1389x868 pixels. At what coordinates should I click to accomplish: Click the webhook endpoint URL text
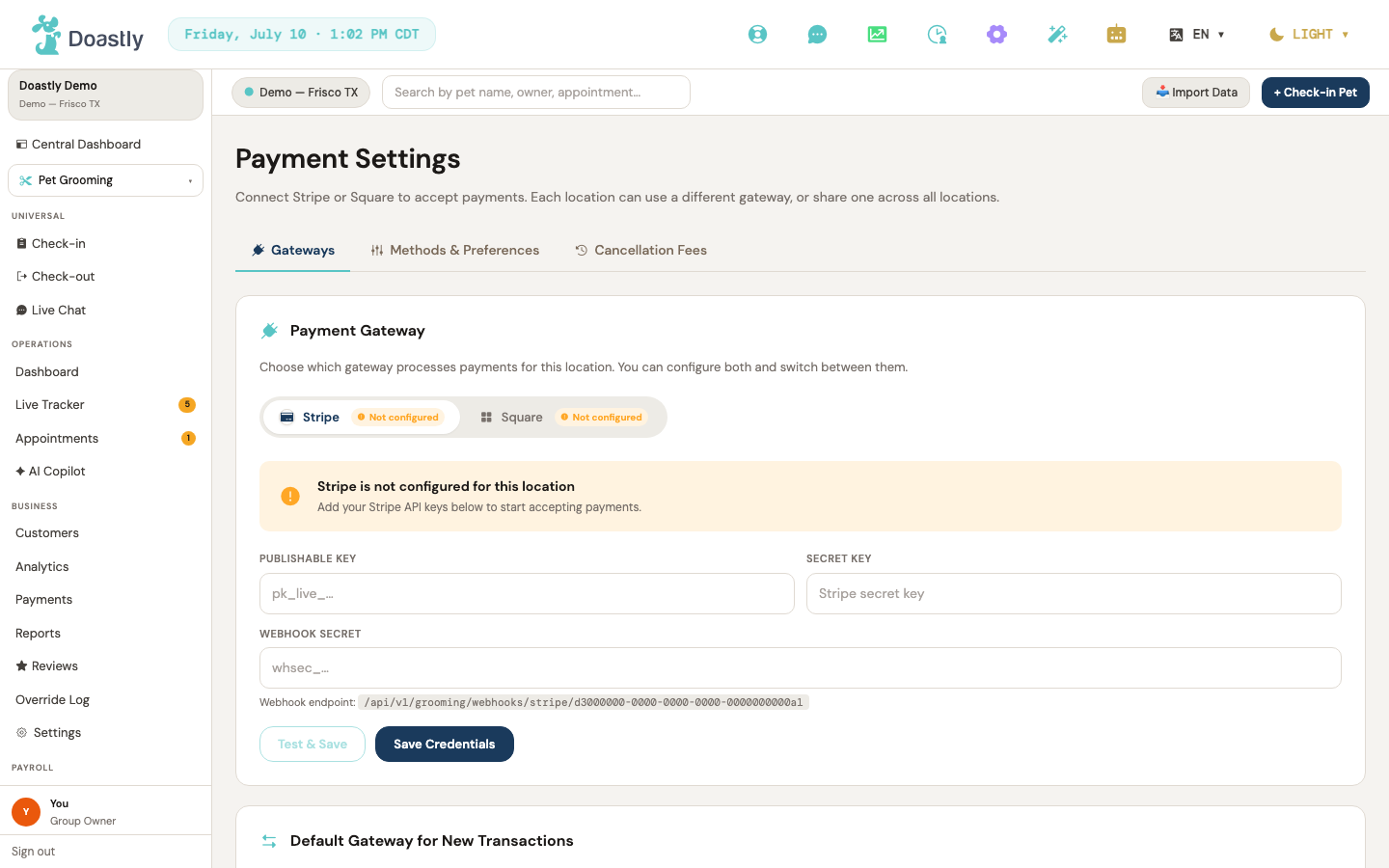584,703
